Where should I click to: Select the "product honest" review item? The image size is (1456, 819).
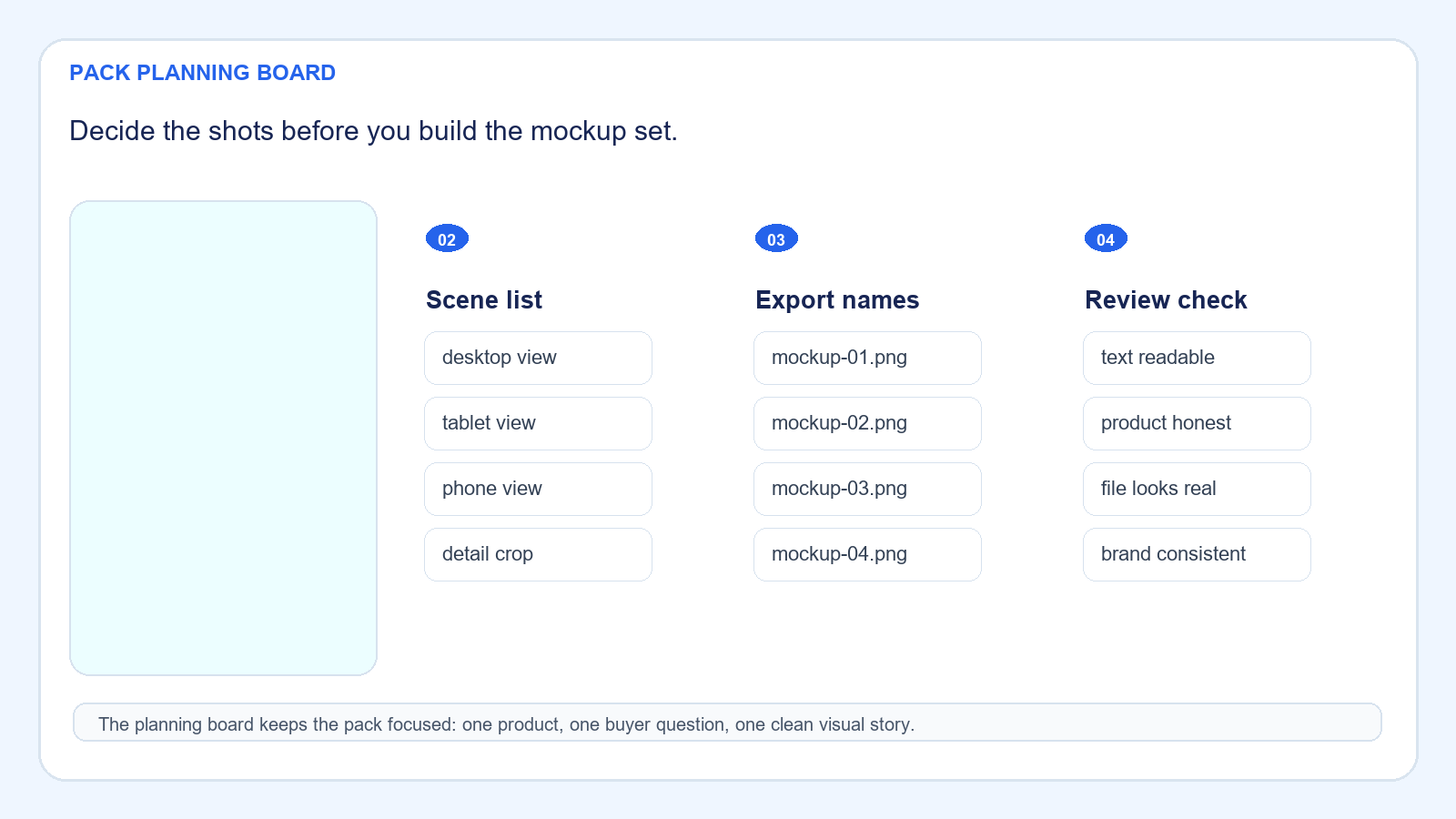[1197, 423]
